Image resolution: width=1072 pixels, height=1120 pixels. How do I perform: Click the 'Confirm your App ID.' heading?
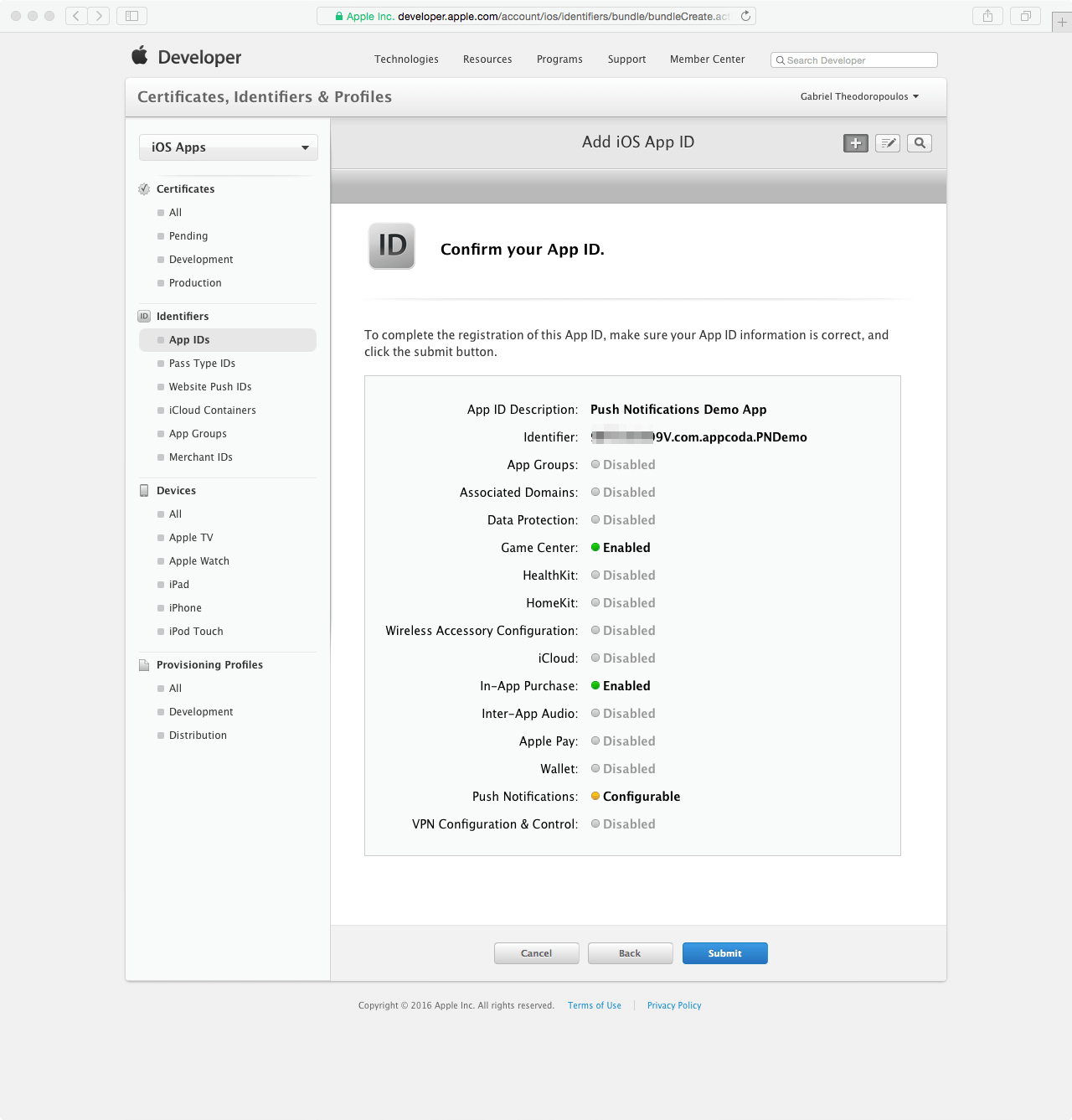pos(523,250)
